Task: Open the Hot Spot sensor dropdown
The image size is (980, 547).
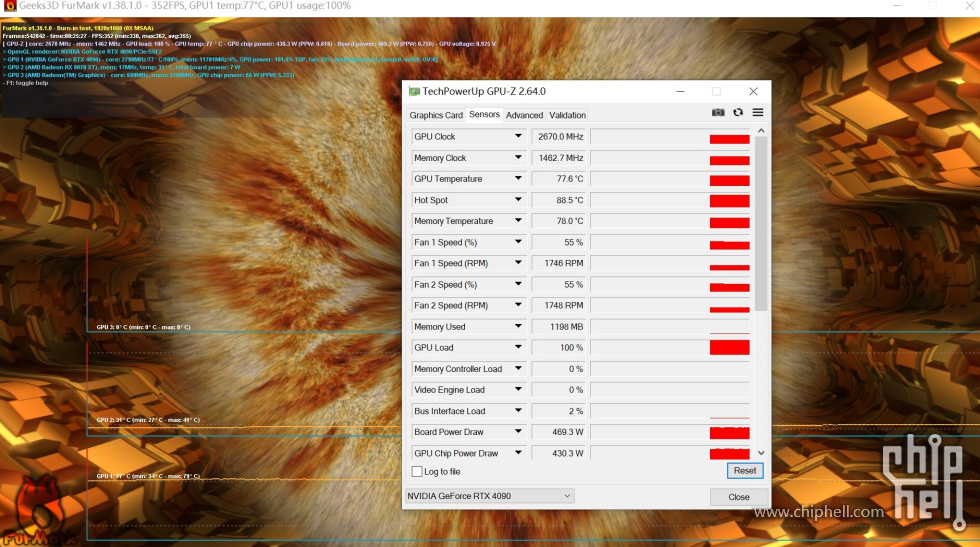Action: pos(518,200)
